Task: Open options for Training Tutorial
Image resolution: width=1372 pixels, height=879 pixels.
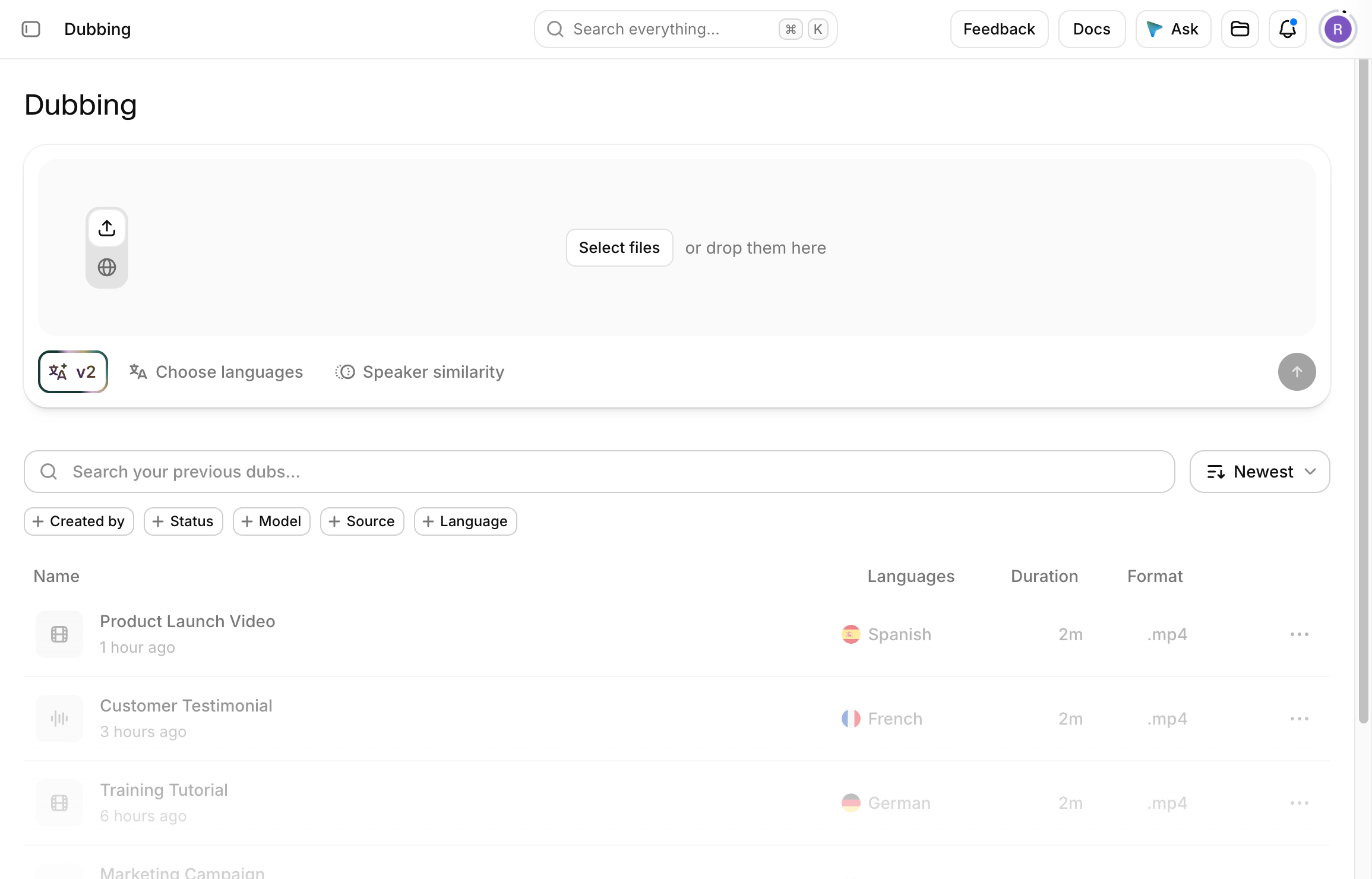Action: click(1299, 803)
